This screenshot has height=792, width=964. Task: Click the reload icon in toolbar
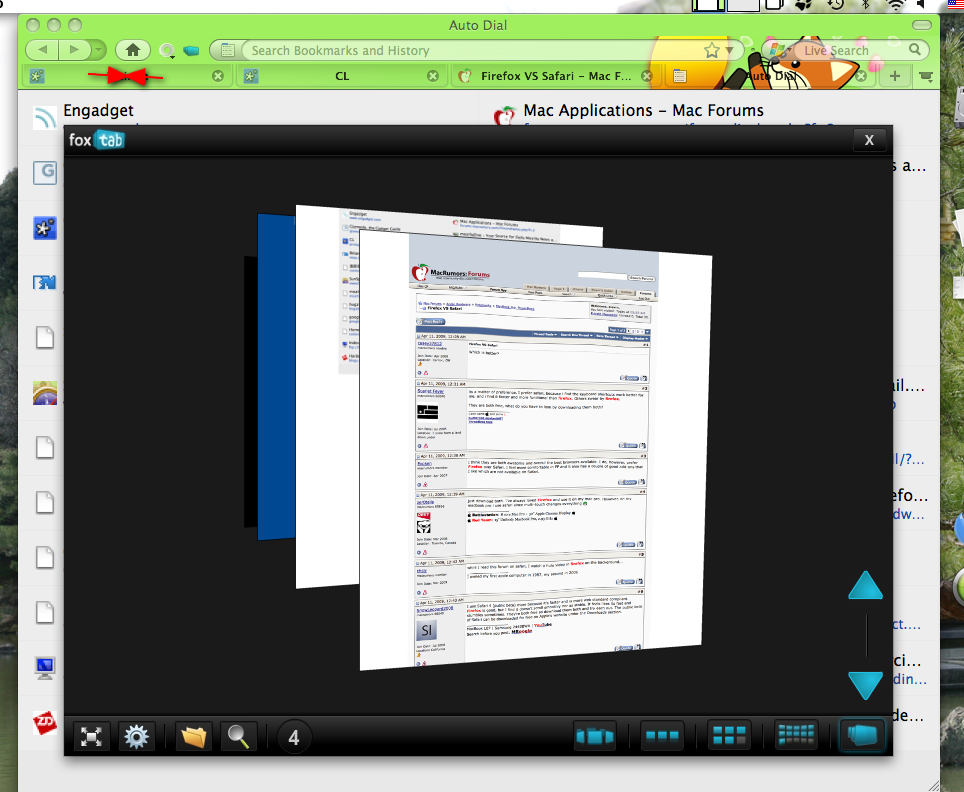click(x=167, y=50)
